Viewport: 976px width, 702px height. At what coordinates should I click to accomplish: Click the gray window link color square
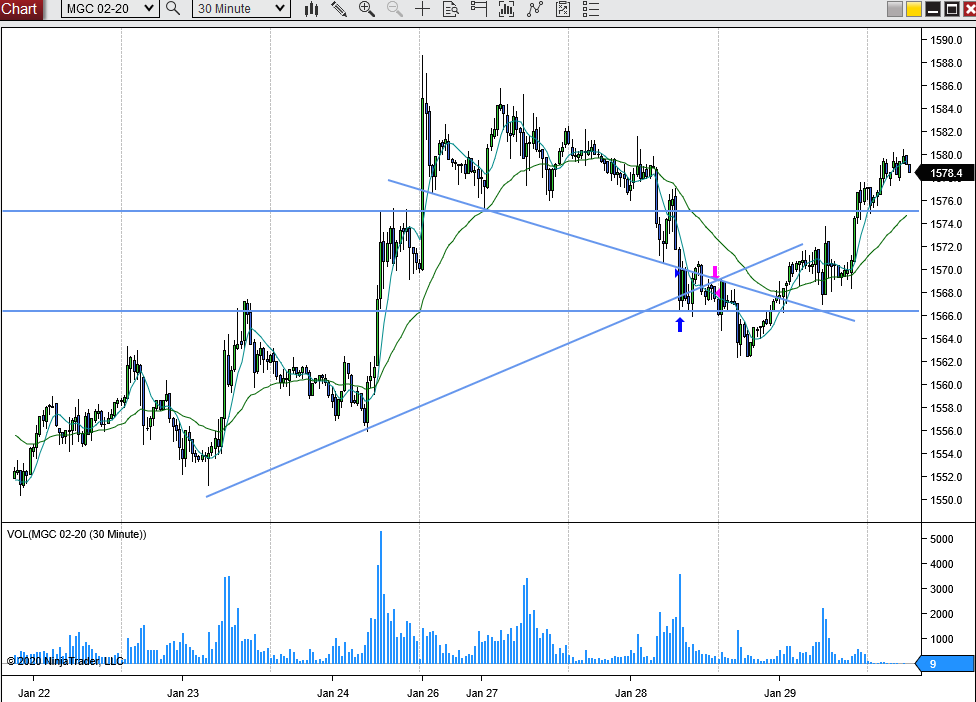point(894,9)
